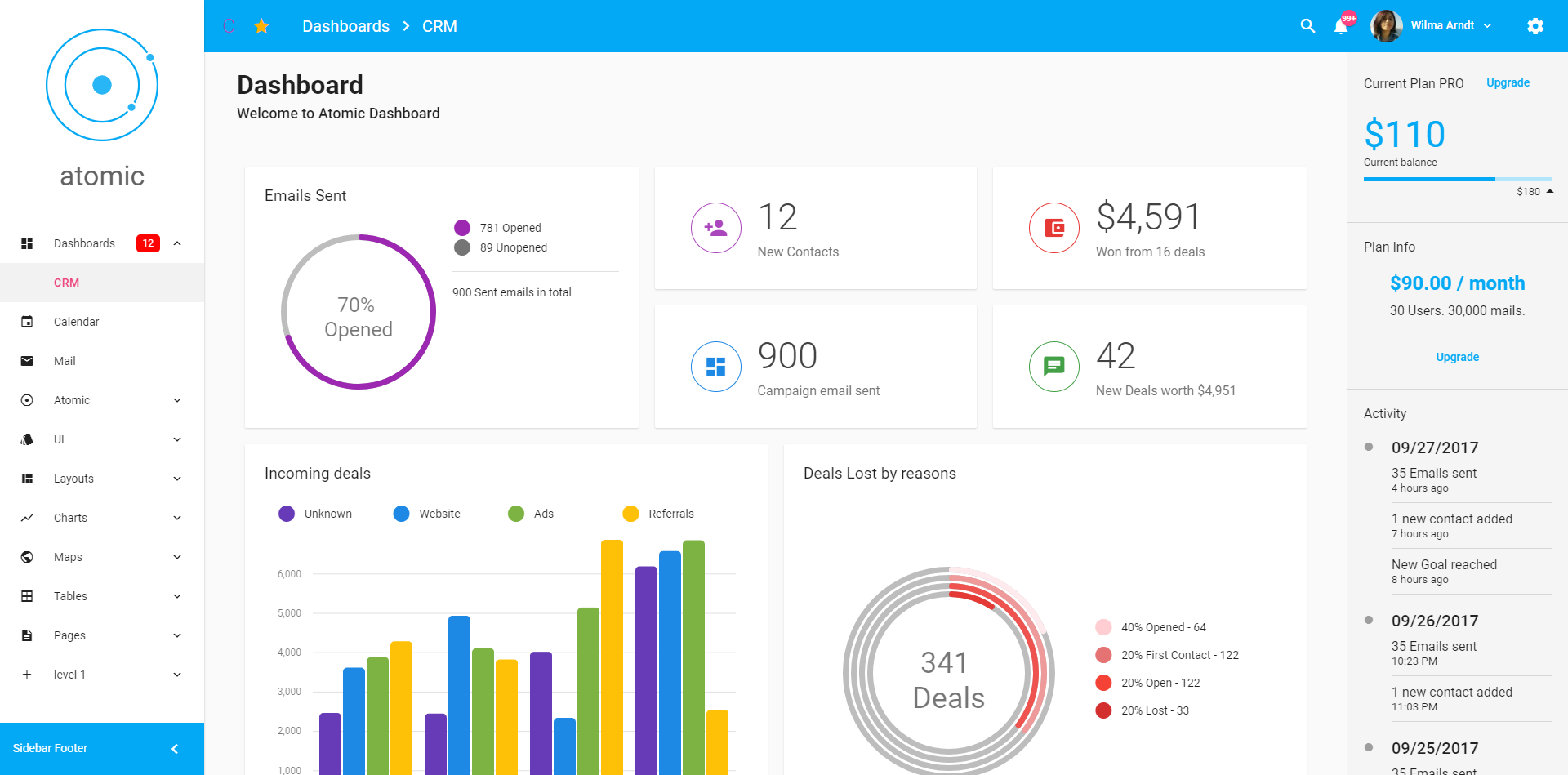Viewport: 1568px width, 775px height.
Task: Click the Pages document icon in the sidebar
Action: tap(27, 635)
